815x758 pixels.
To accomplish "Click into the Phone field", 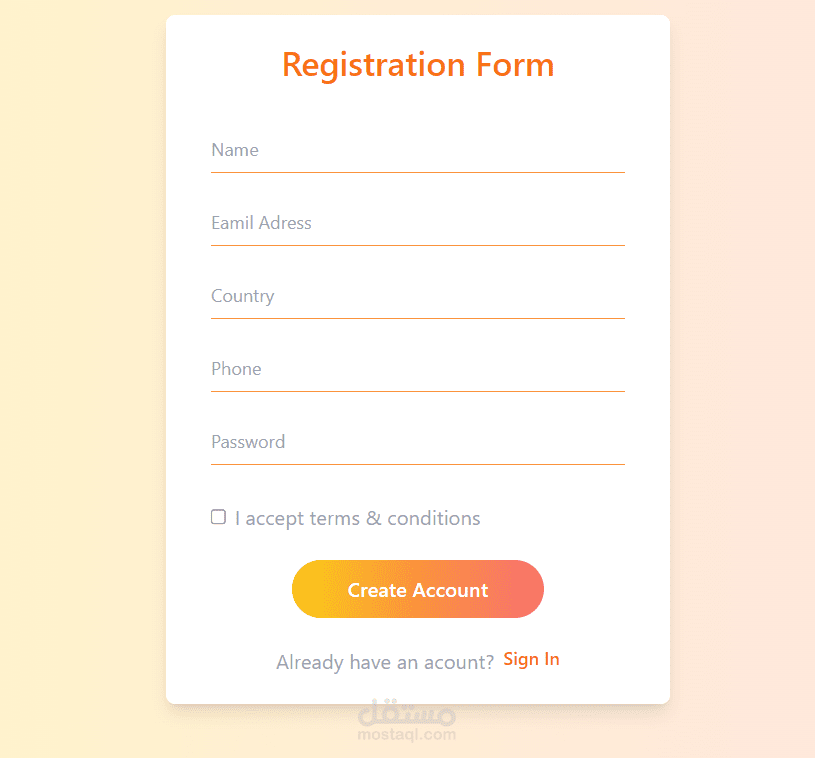I will point(417,370).
